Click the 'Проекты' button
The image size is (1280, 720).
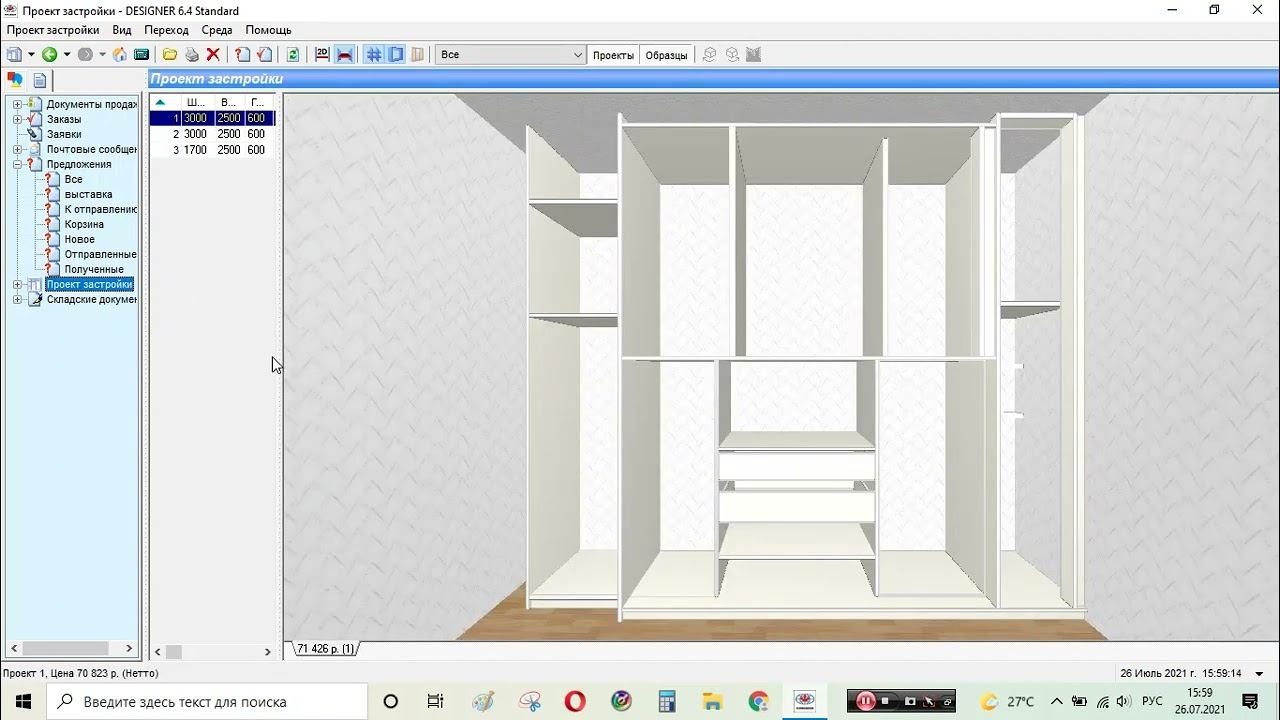point(613,55)
